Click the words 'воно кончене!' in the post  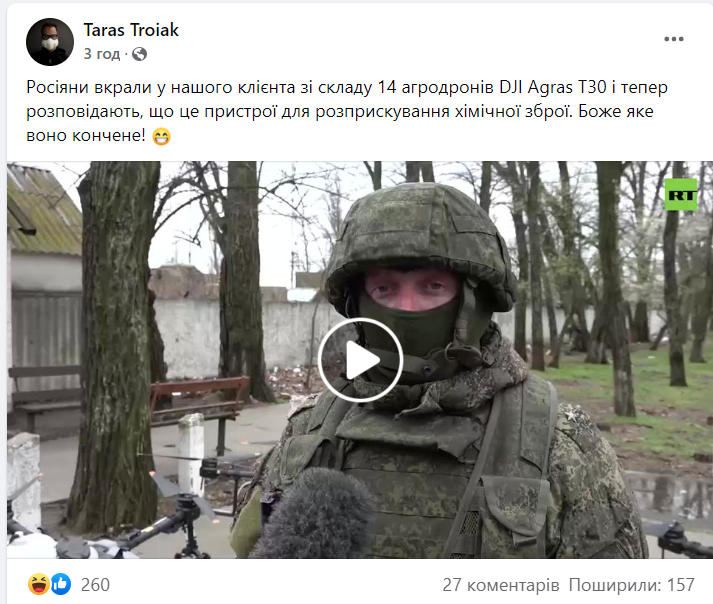(86, 135)
